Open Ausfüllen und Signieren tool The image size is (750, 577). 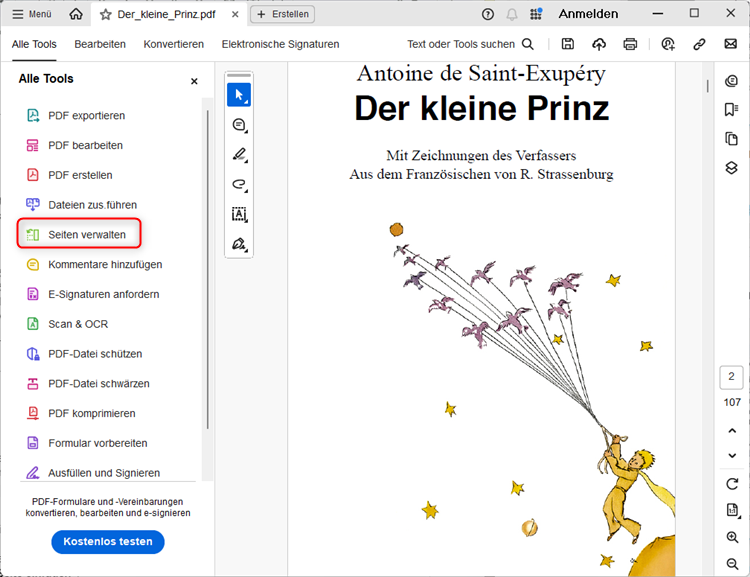pyautogui.click(x=93, y=473)
